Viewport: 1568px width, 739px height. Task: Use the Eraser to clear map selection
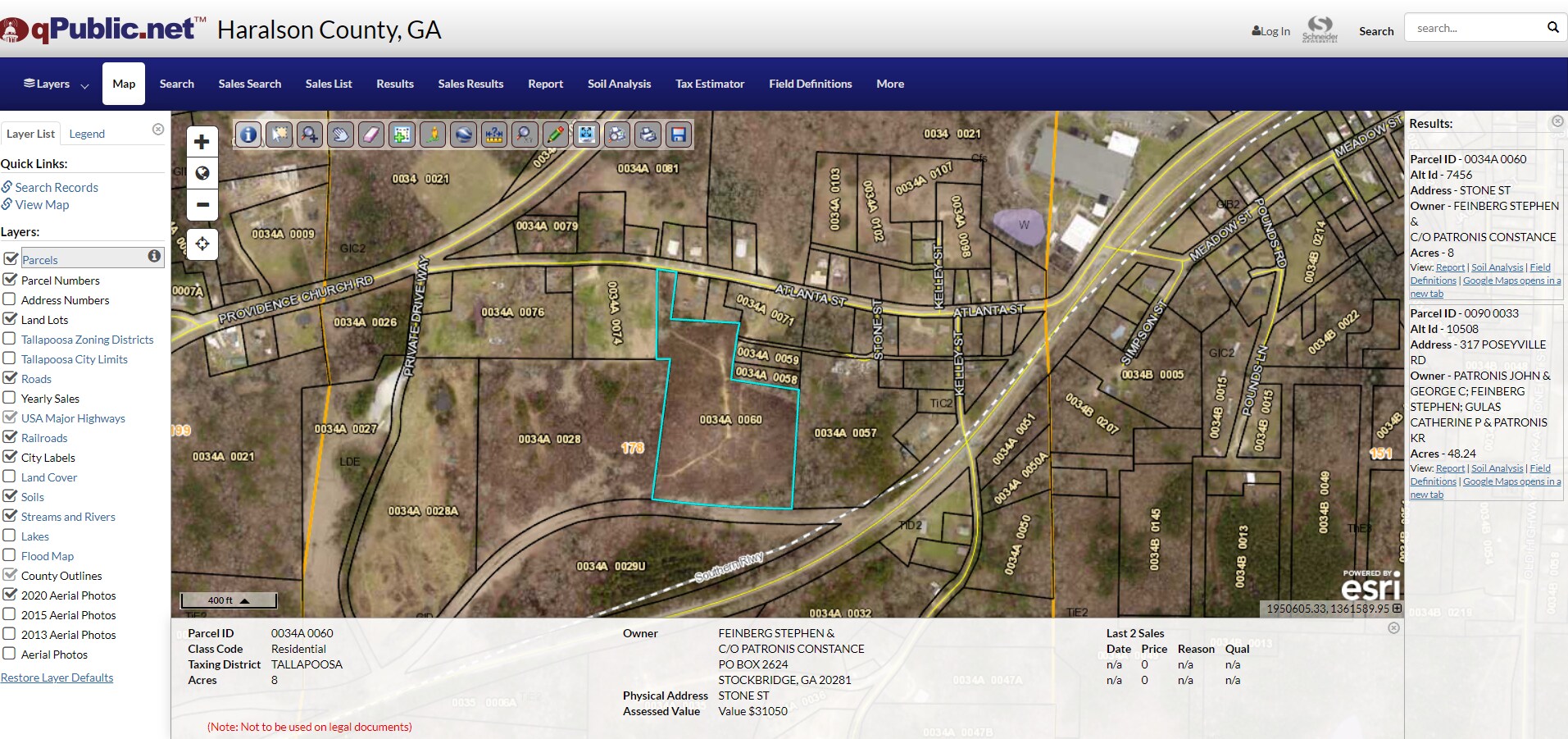(371, 135)
